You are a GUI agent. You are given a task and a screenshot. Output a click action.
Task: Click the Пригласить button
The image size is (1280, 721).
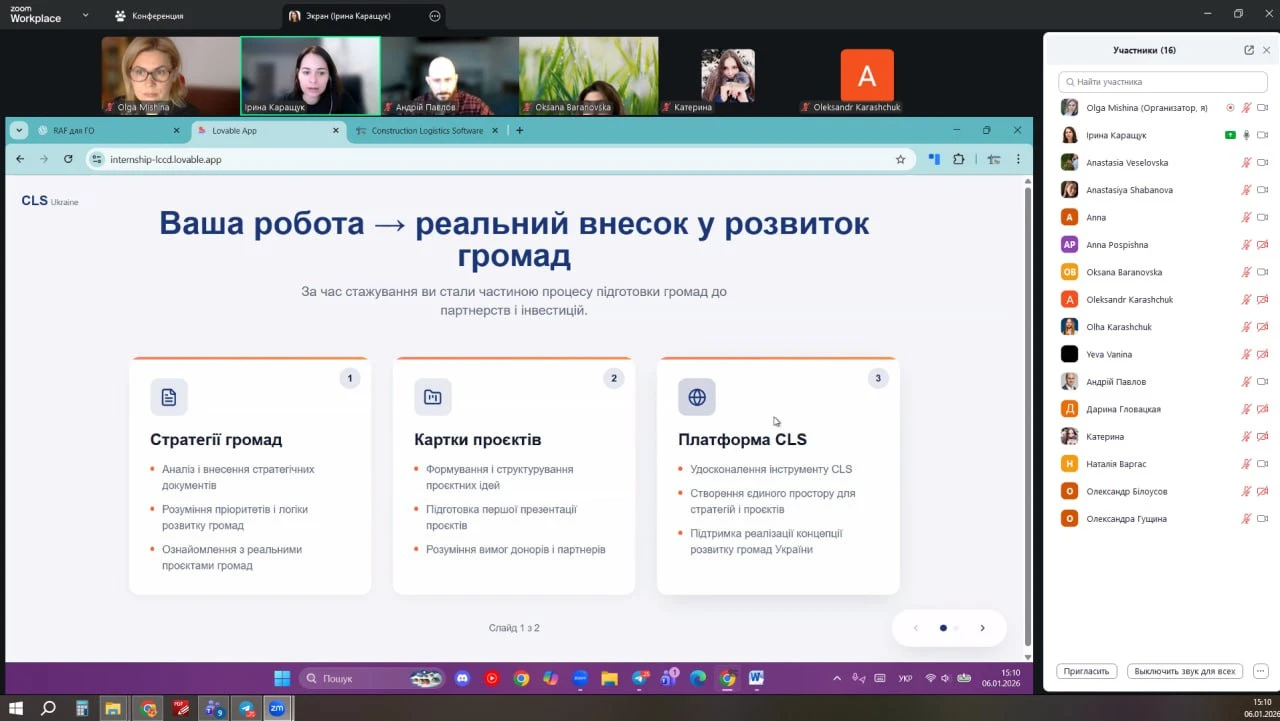[1087, 671]
